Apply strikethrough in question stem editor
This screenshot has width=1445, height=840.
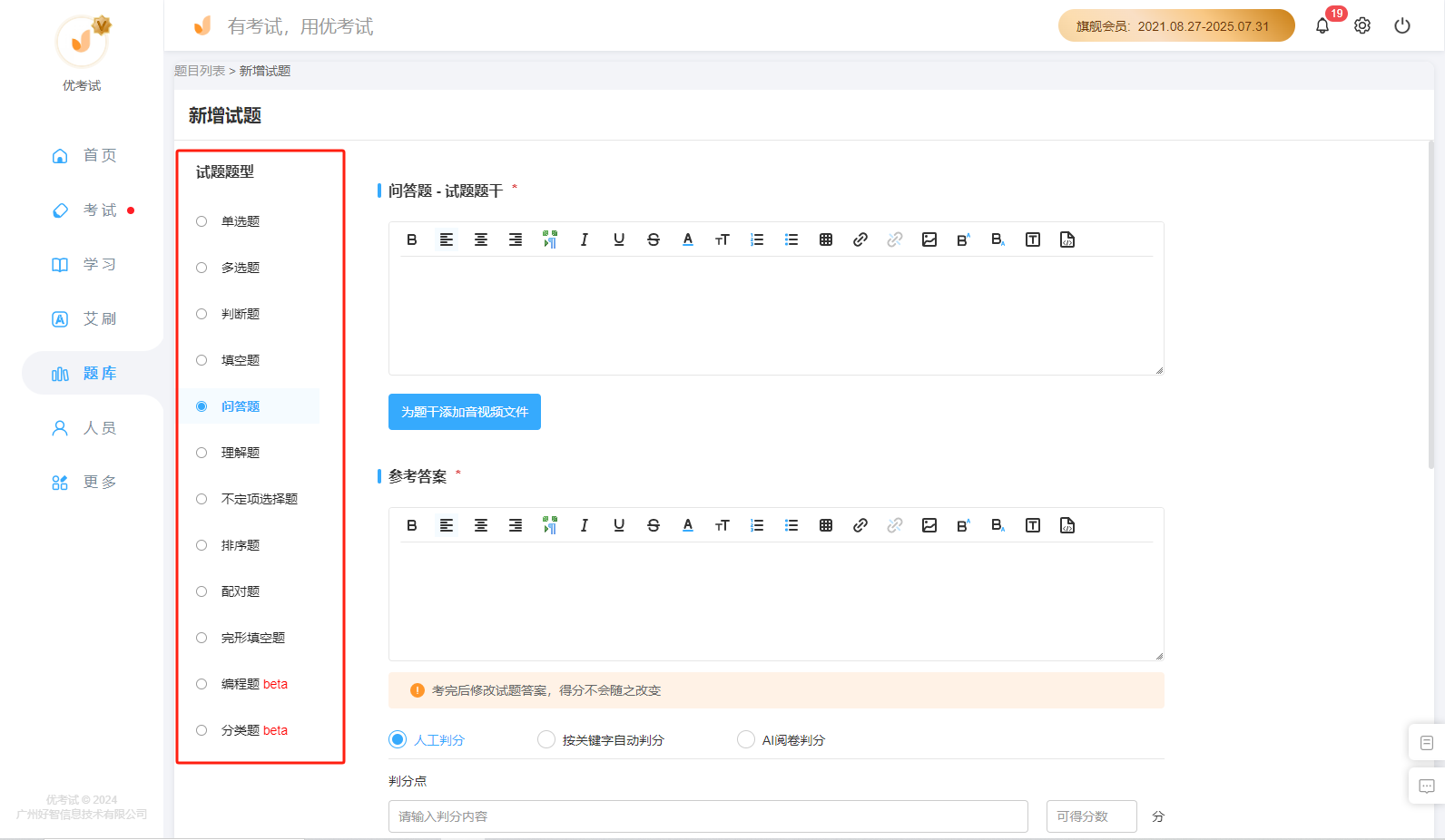(654, 239)
